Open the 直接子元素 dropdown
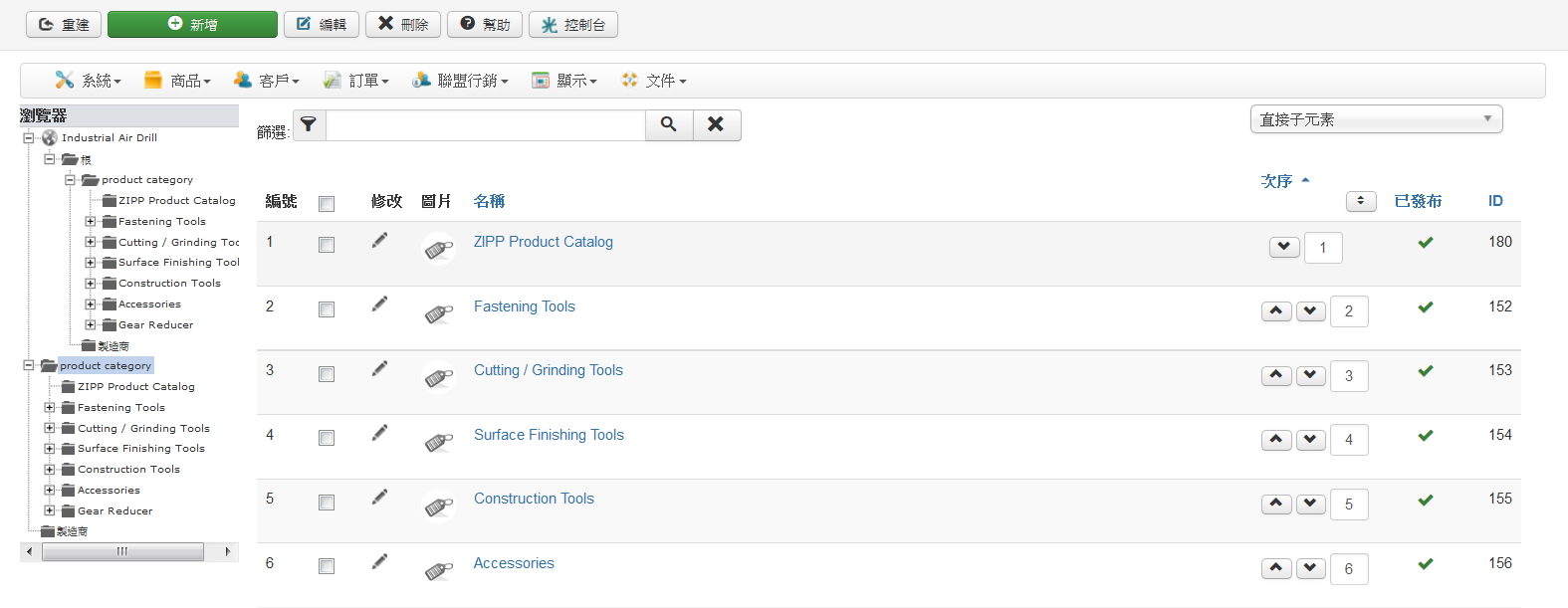 pos(1376,119)
